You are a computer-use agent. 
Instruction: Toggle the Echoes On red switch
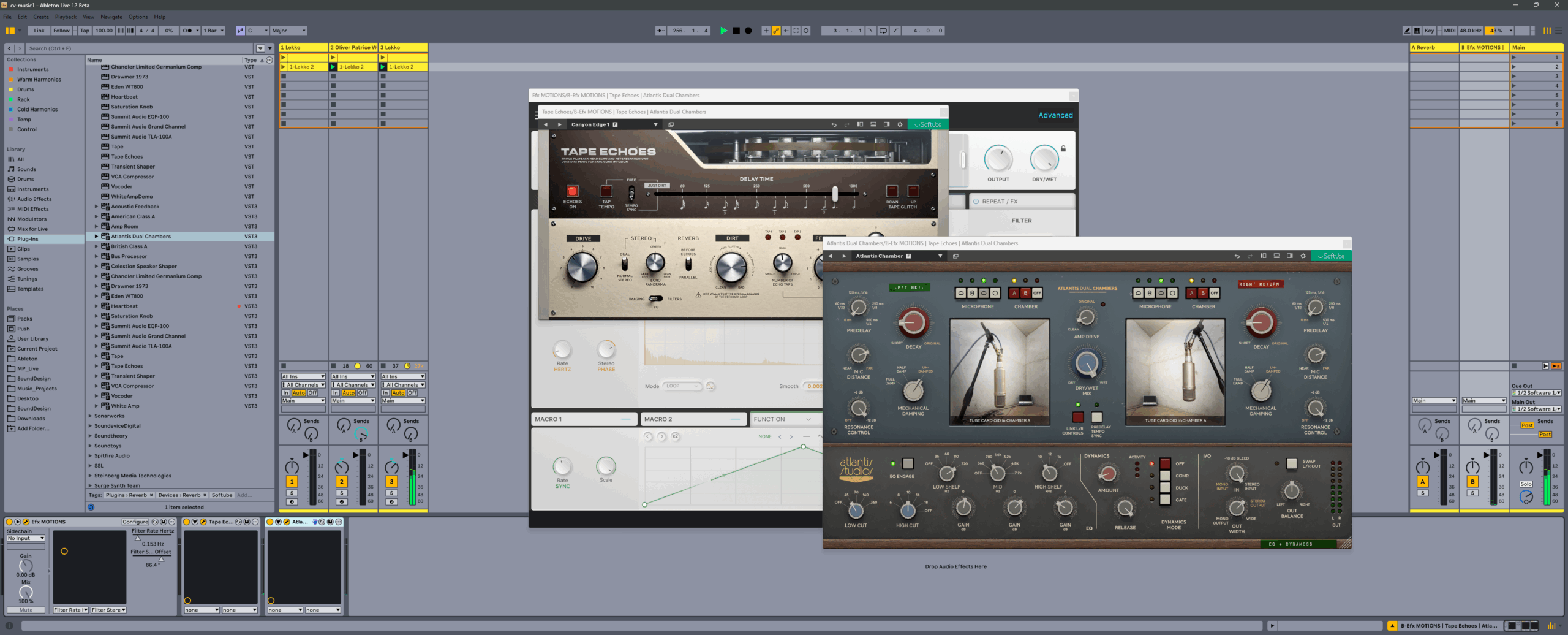(572, 191)
